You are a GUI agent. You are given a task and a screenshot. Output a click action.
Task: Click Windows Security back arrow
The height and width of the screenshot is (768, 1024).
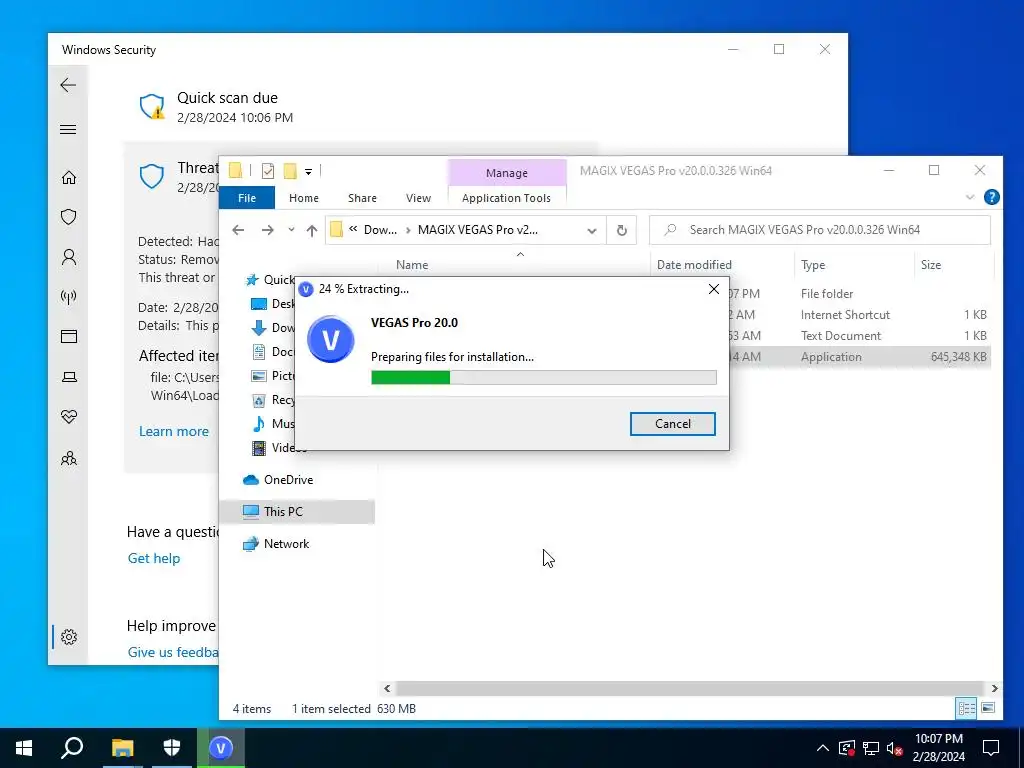pyautogui.click(x=68, y=85)
